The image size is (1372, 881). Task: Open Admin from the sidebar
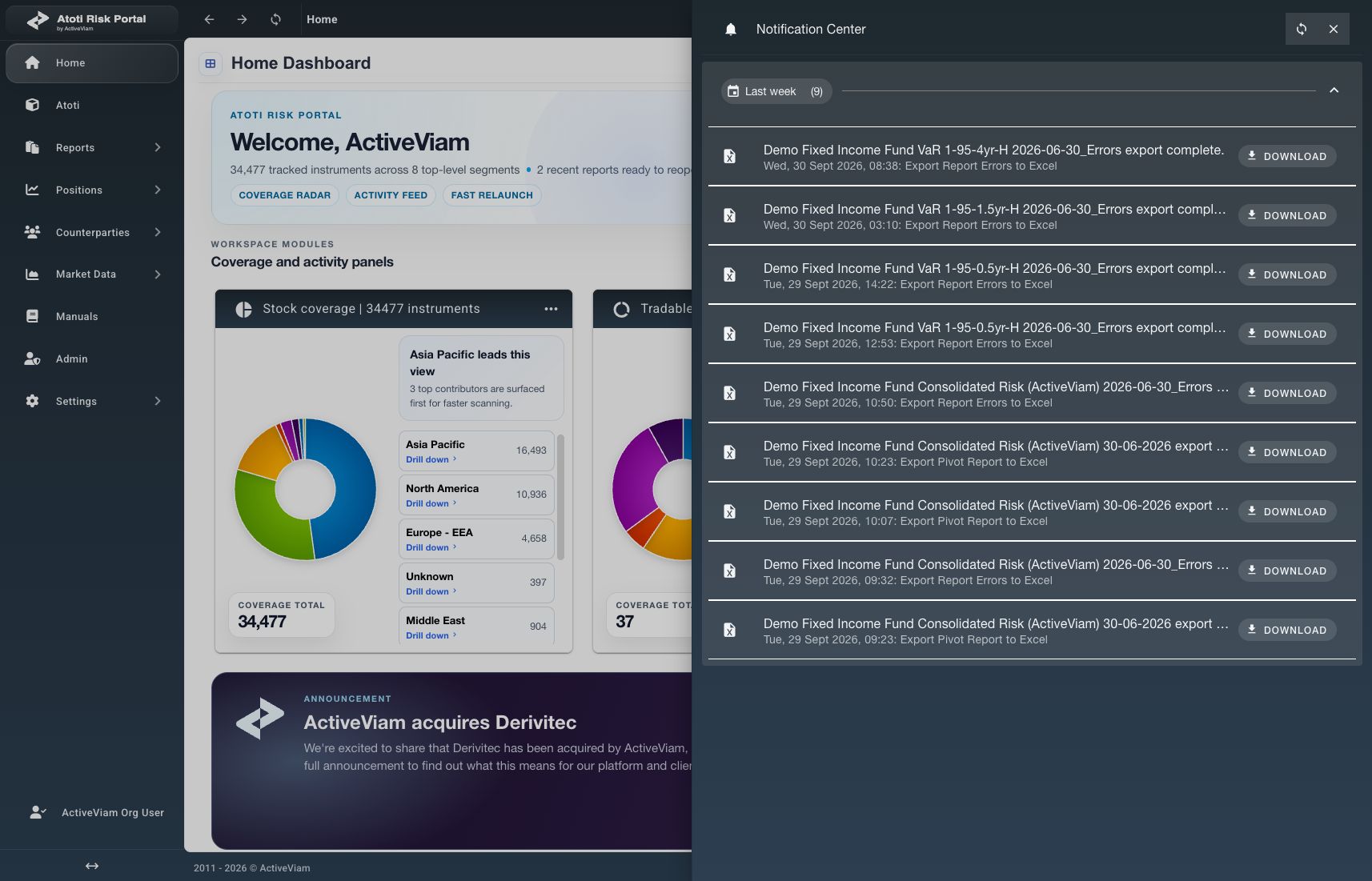pos(92,358)
